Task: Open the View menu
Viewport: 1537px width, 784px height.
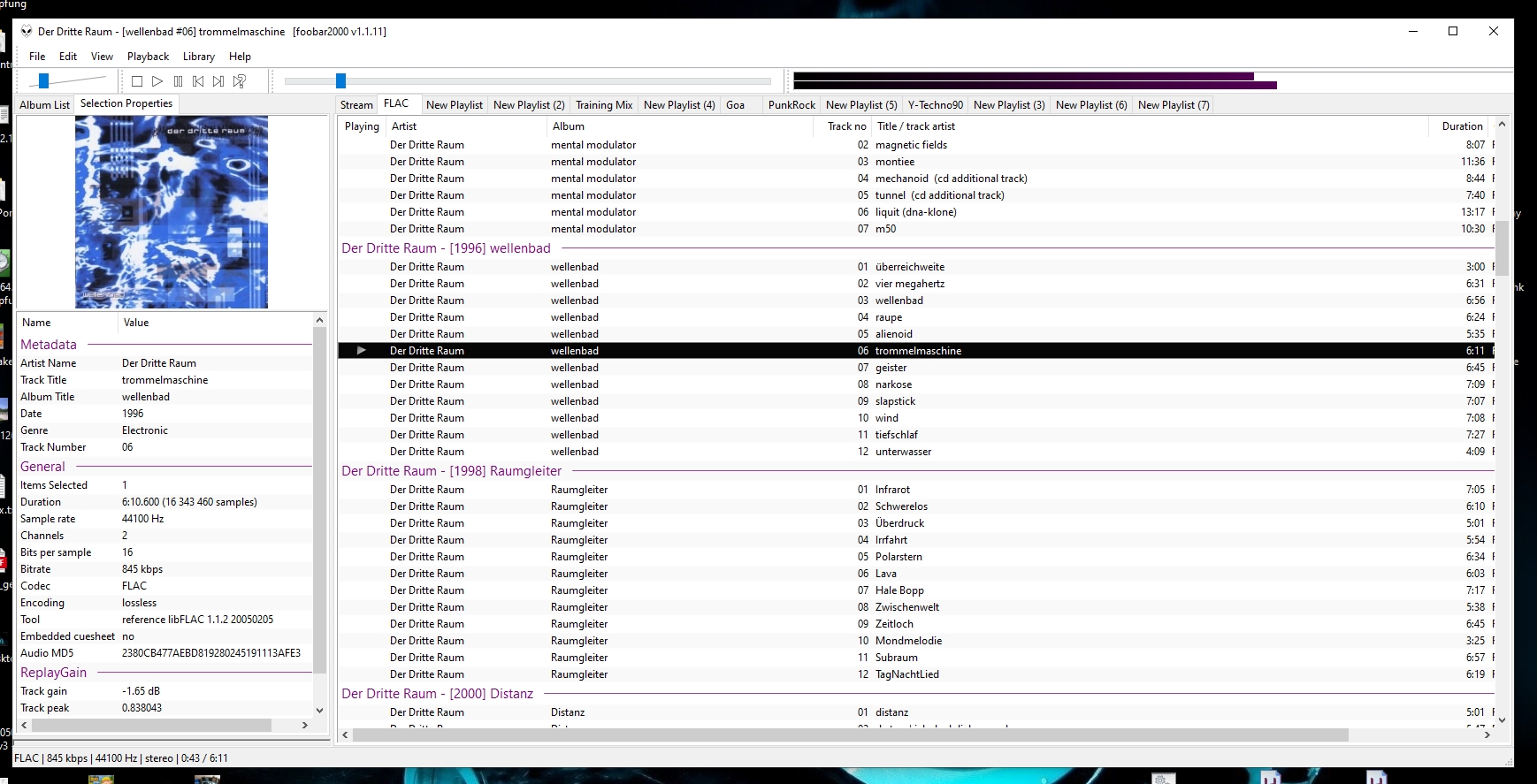Action: [103, 57]
